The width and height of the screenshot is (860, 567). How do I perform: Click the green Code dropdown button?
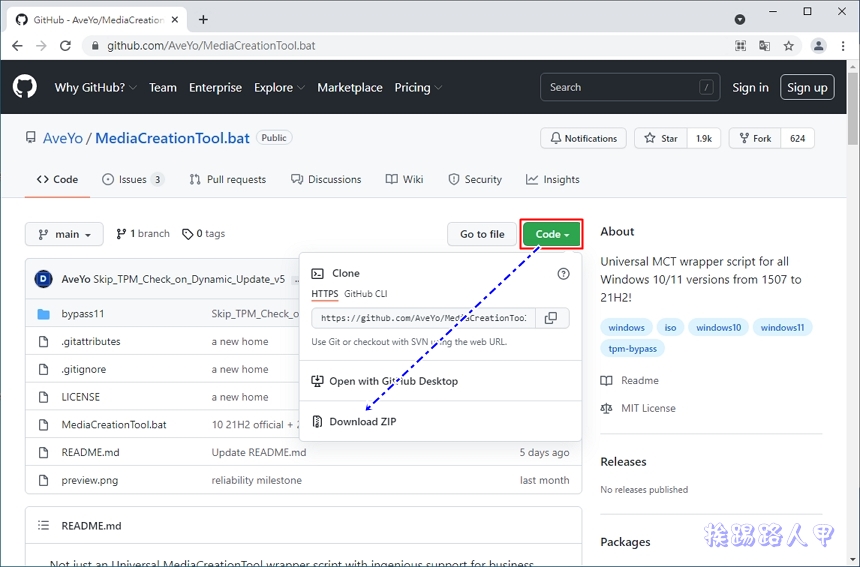tap(551, 234)
